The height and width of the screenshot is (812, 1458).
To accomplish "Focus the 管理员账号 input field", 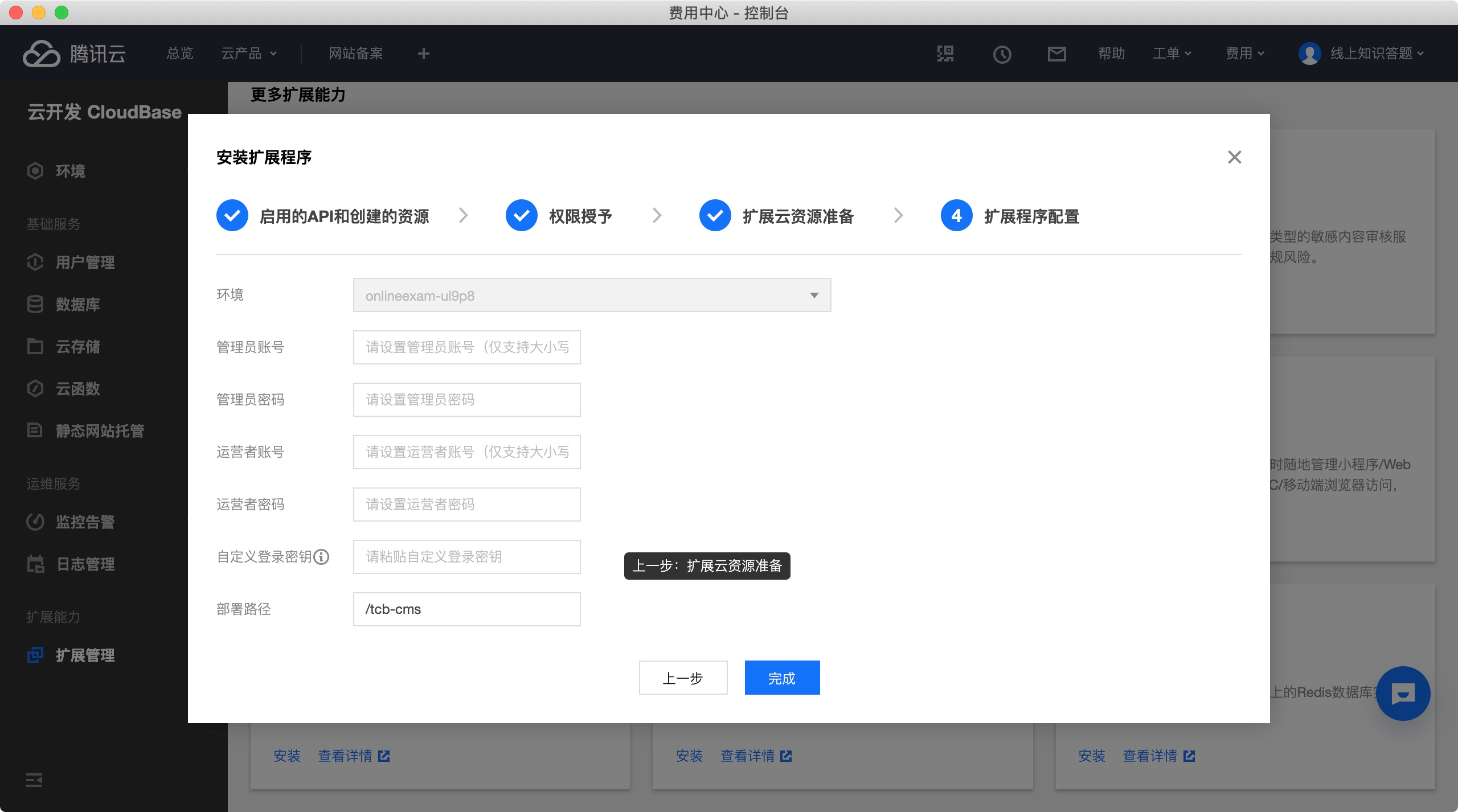I will point(466,347).
